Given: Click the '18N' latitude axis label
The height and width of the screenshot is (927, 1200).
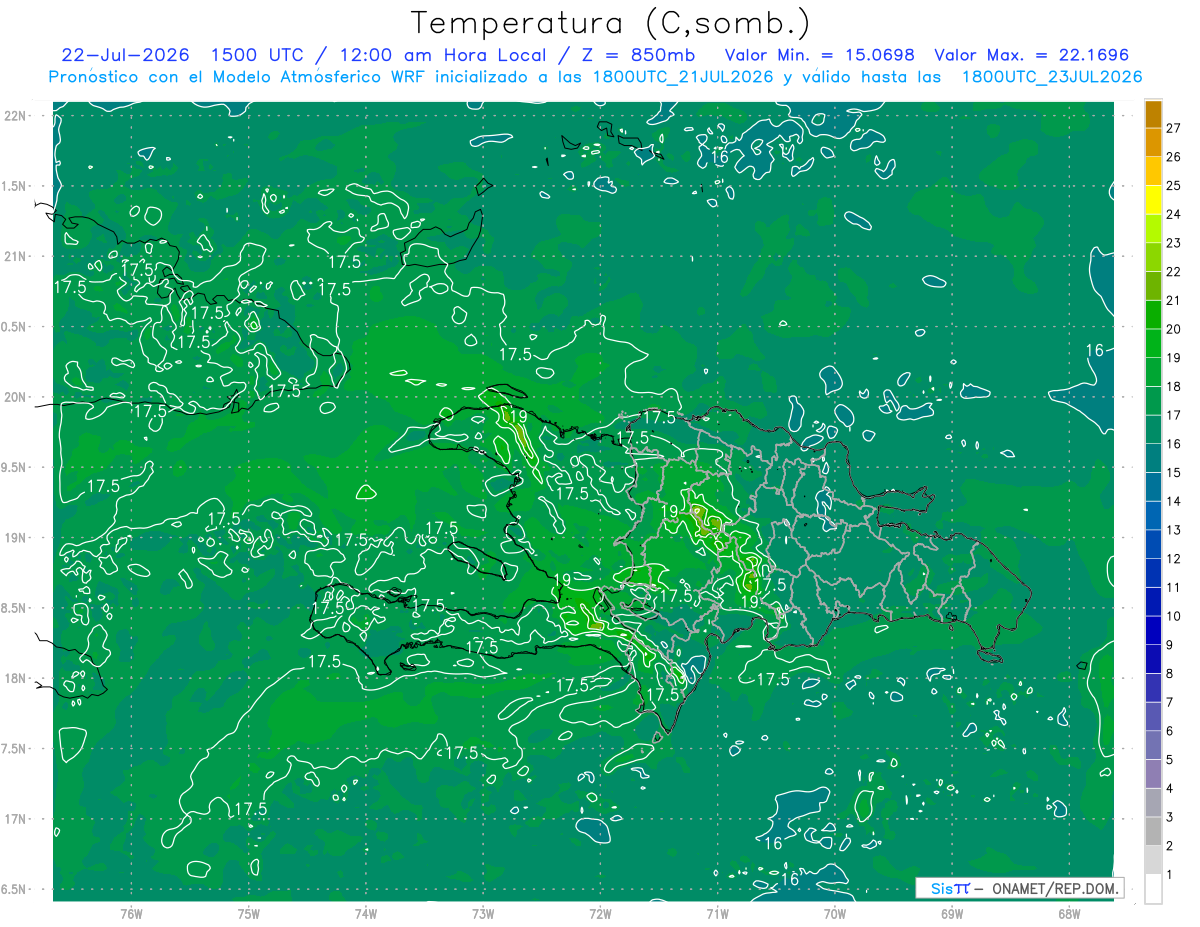Looking at the screenshot, I should click(x=15, y=678).
